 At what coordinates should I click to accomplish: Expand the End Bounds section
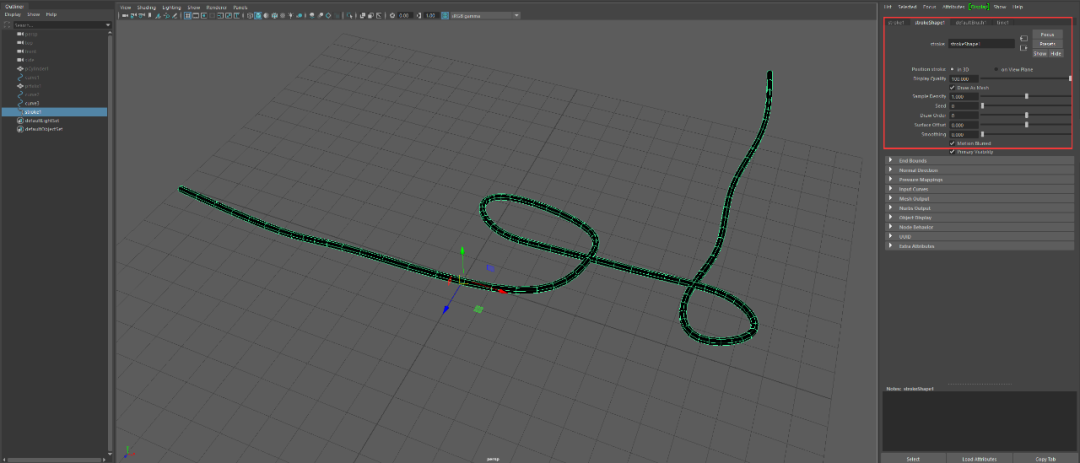(978, 161)
